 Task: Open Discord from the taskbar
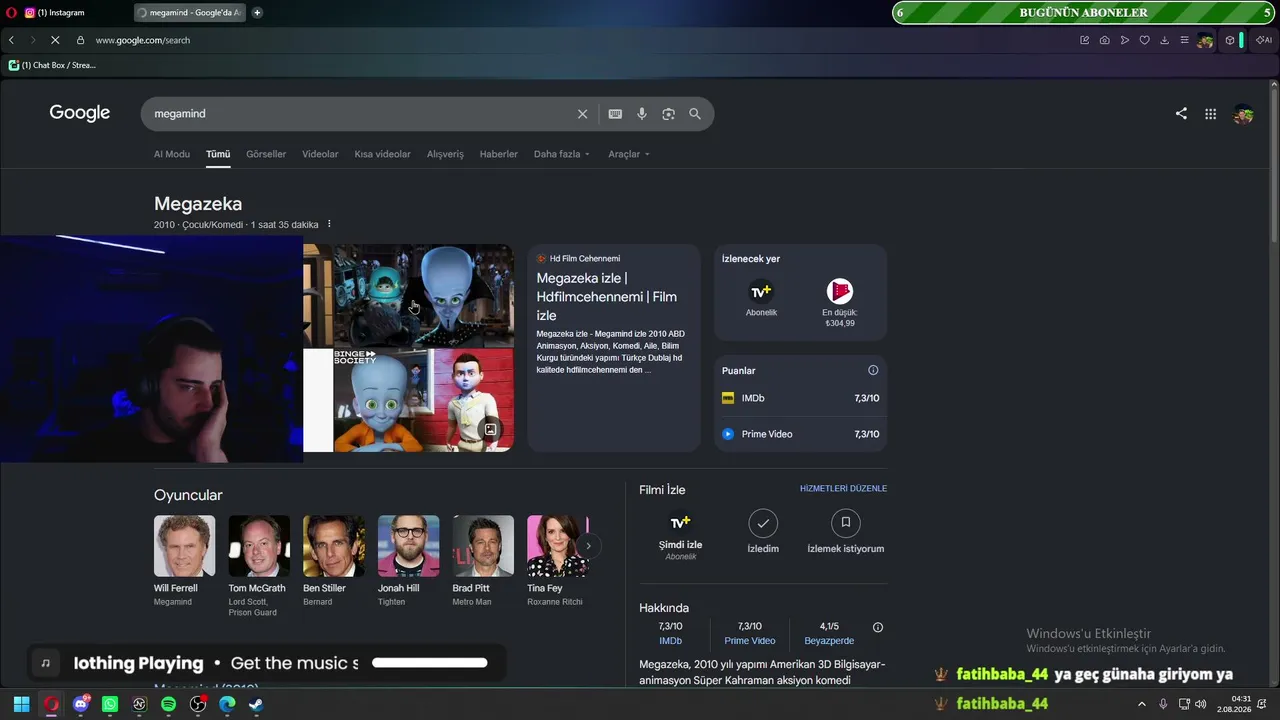[81, 704]
